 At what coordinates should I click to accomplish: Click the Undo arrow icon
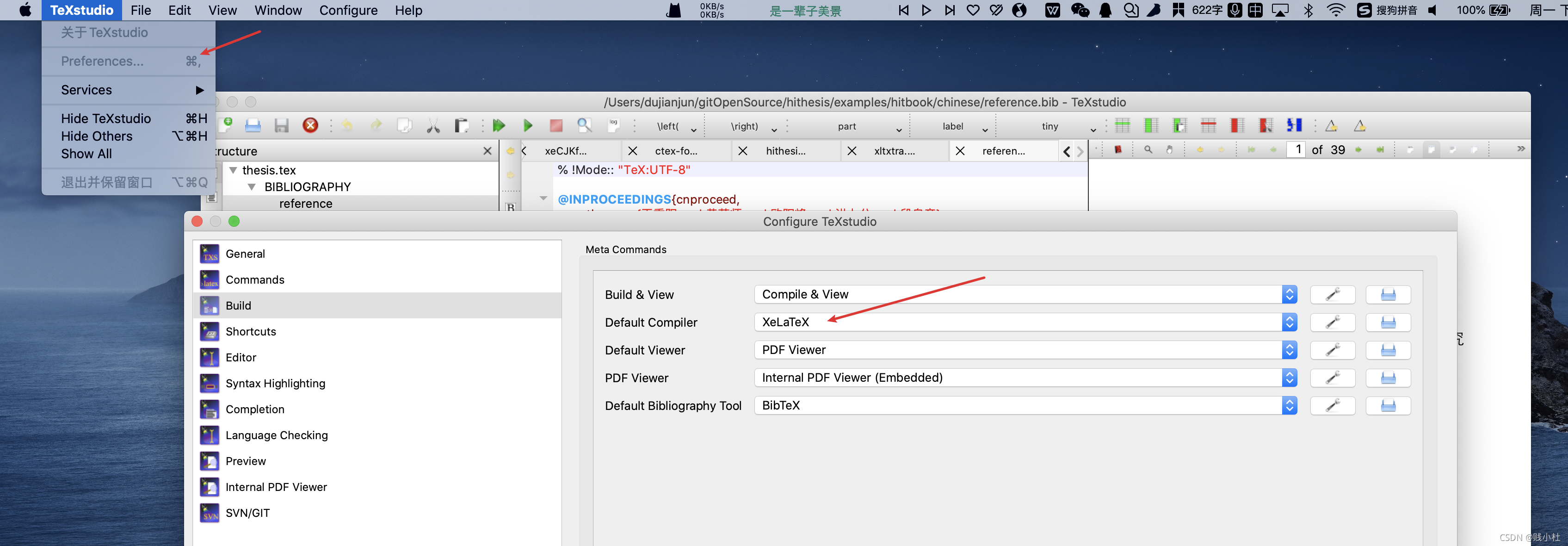[347, 126]
